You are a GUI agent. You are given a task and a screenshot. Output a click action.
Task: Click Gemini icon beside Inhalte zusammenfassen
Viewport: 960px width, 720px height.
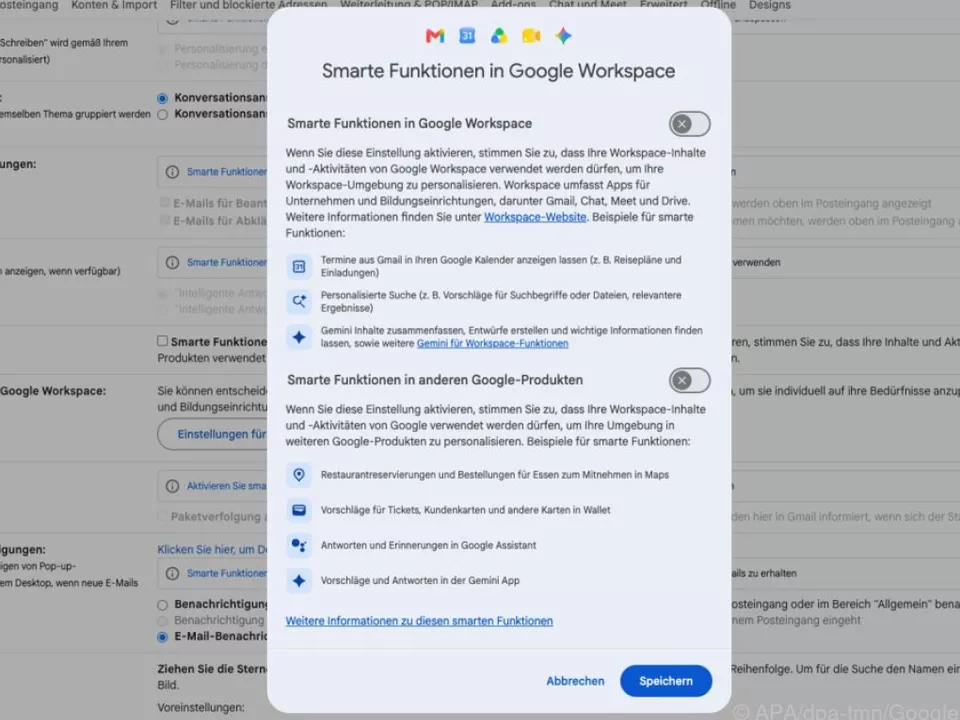coord(299,337)
